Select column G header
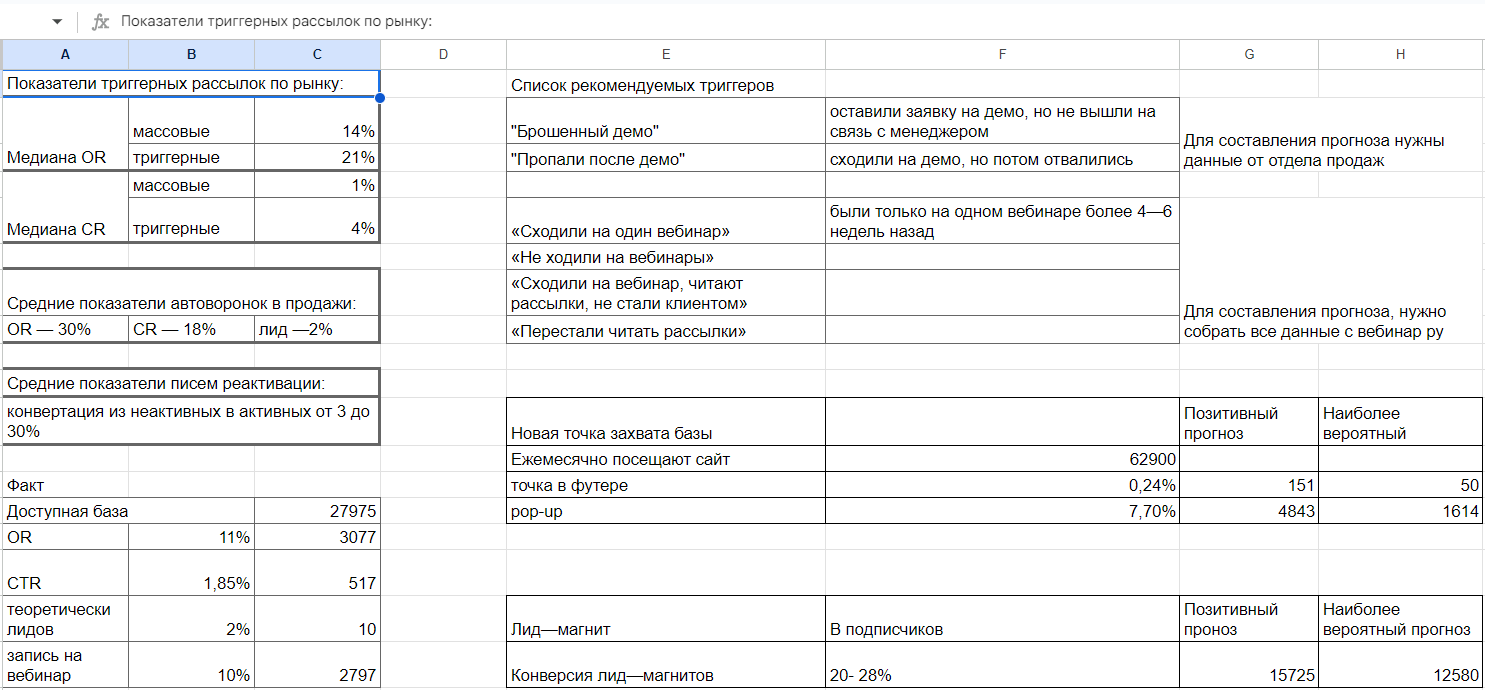The width and height of the screenshot is (1485, 690). pyautogui.click(x=1249, y=55)
